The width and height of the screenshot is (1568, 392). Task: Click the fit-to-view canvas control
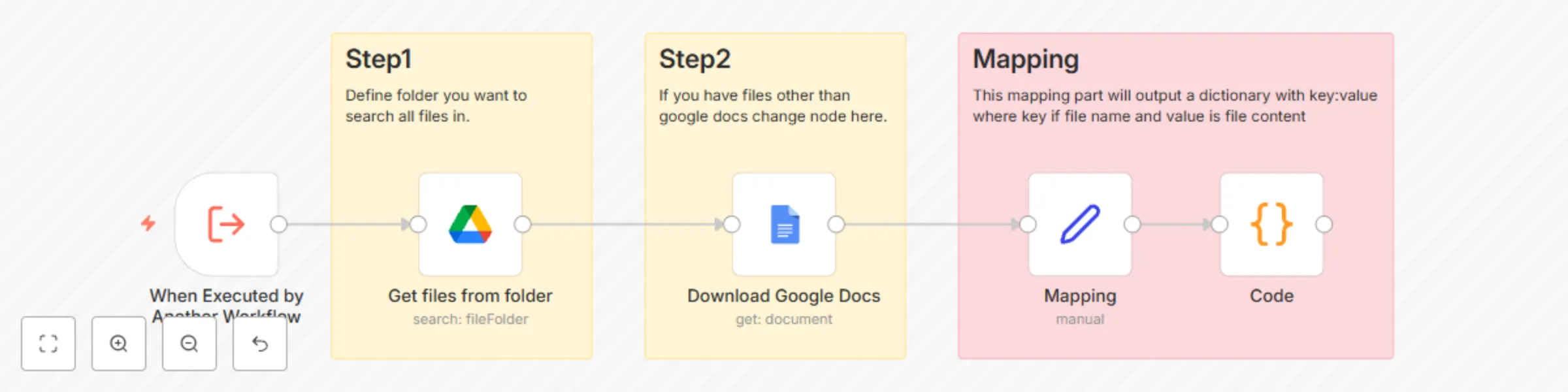(x=48, y=344)
